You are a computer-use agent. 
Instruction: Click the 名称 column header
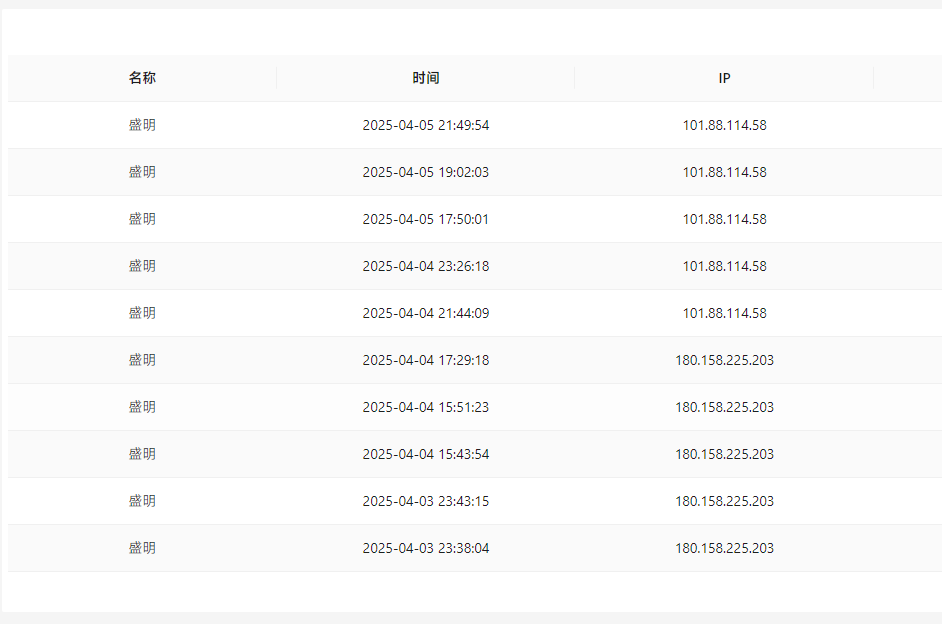pos(142,78)
